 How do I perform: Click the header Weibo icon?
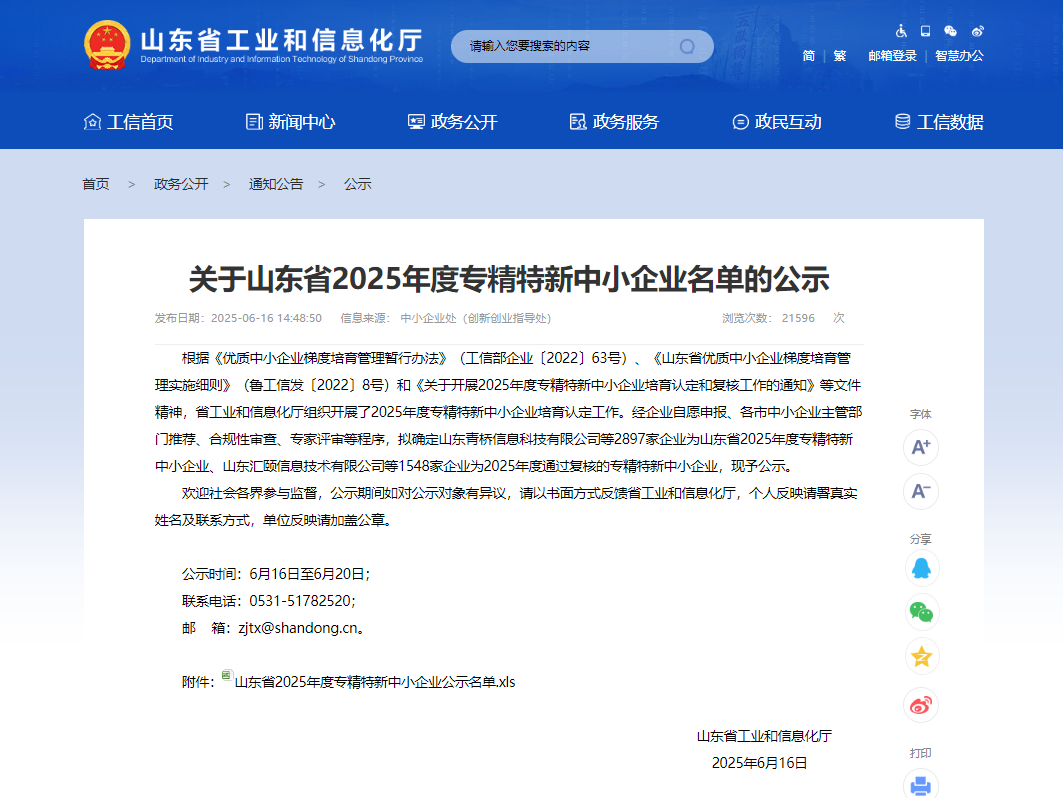977,31
